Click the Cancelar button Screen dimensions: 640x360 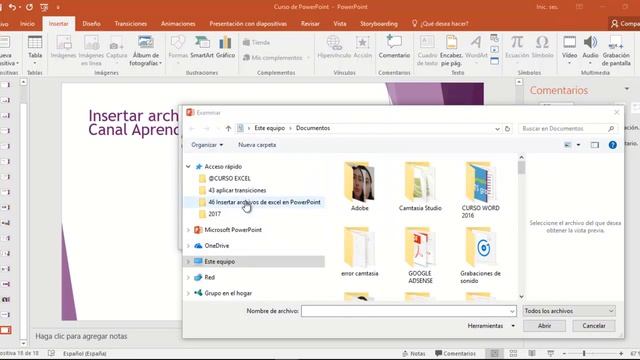594,326
